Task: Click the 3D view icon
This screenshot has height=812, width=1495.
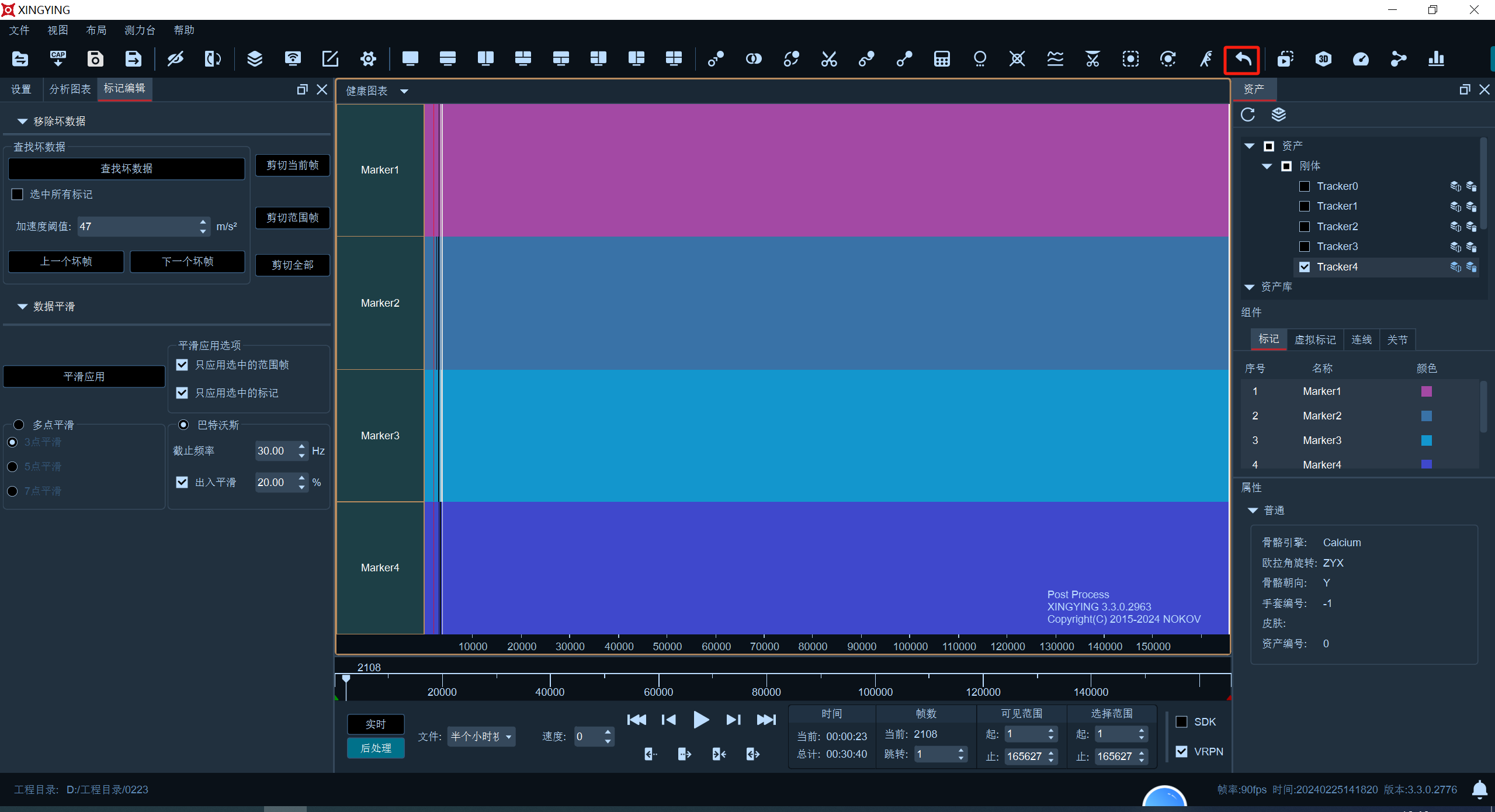Action: point(1323,59)
